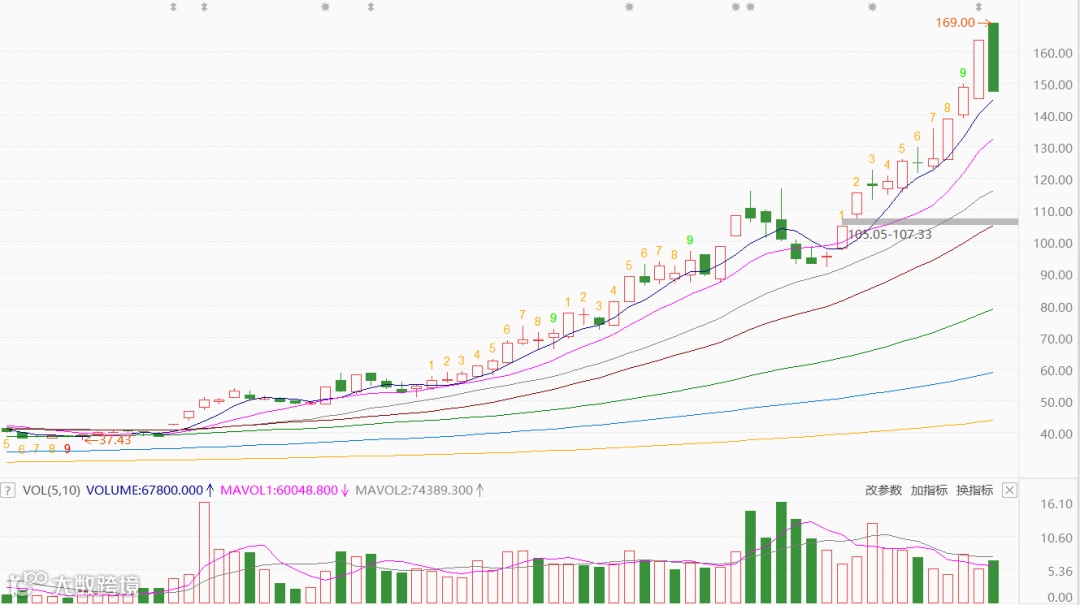The width and height of the screenshot is (1080, 605).
Task: Click the 100.00 price axis label
Action: click(1053, 243)
